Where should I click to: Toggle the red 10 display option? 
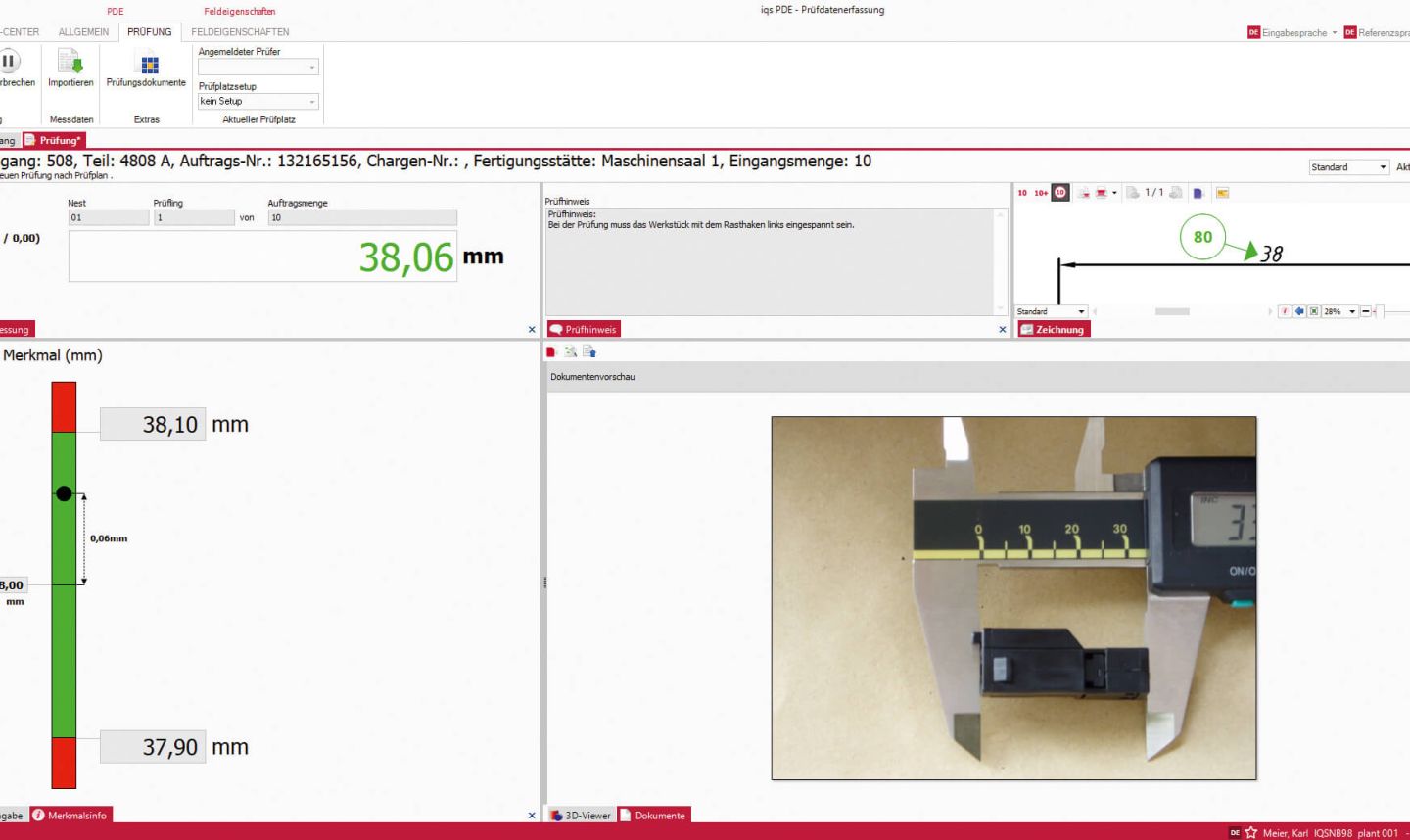pyautogui.click(x=1021, y=192)
